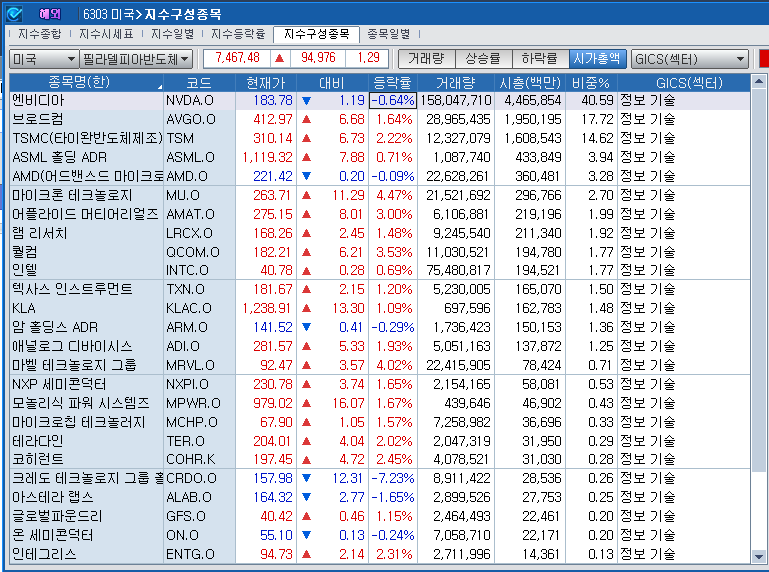
Task: Sort by 거래량 button
Action: pyautogui.click(x=426, y=59)
